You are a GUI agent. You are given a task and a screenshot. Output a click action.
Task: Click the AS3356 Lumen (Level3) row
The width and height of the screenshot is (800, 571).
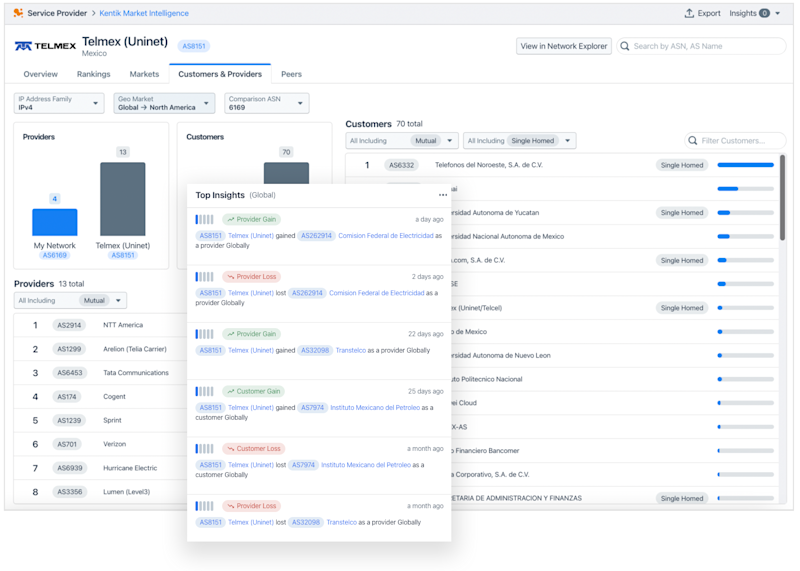(100, 492)
